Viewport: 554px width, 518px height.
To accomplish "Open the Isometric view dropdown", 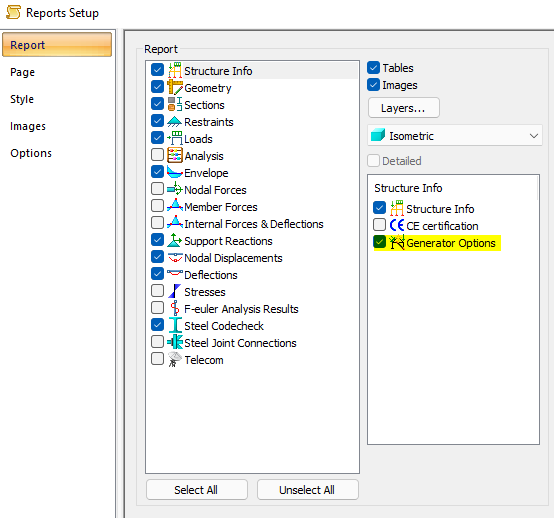I will tap(455, 136).
